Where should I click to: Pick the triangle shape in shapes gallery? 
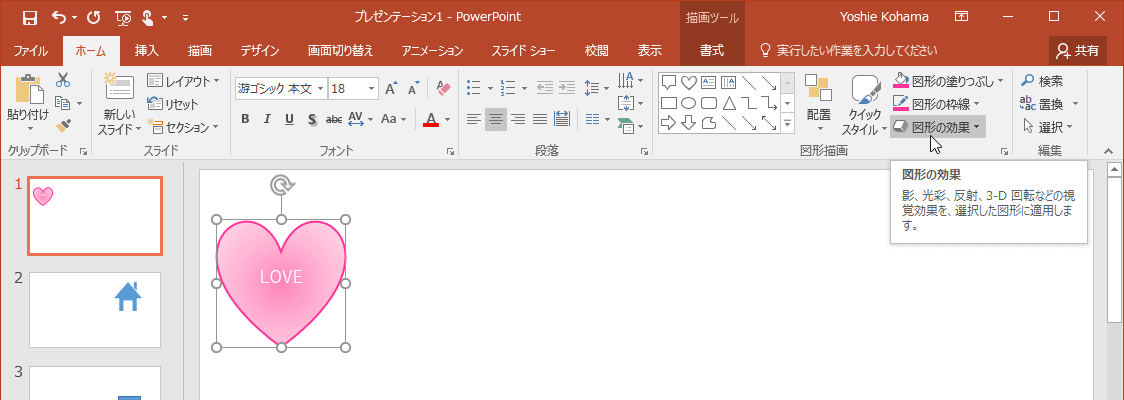tap(728, 103)
